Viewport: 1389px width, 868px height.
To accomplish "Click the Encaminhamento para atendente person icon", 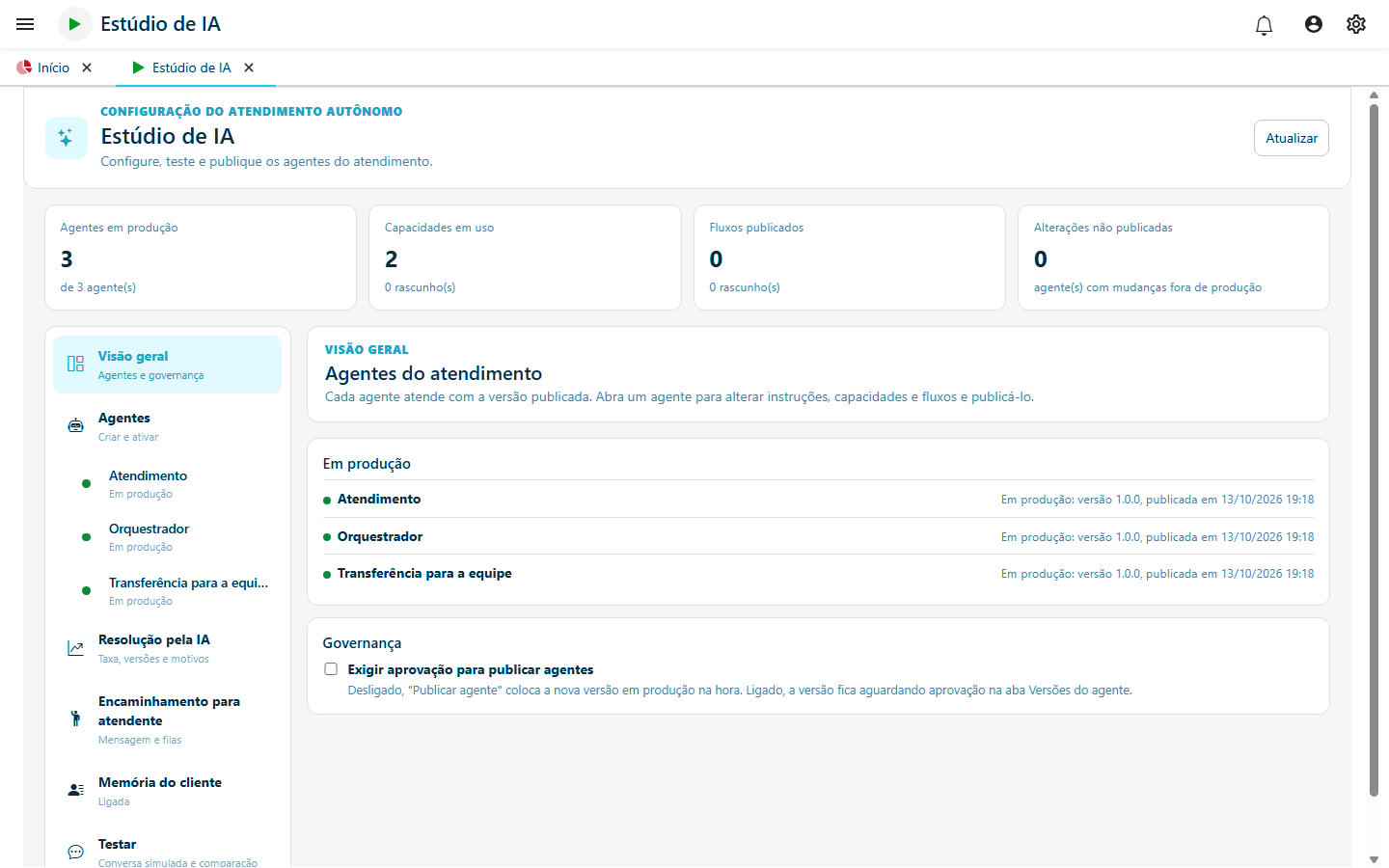I will click(75, 719).
